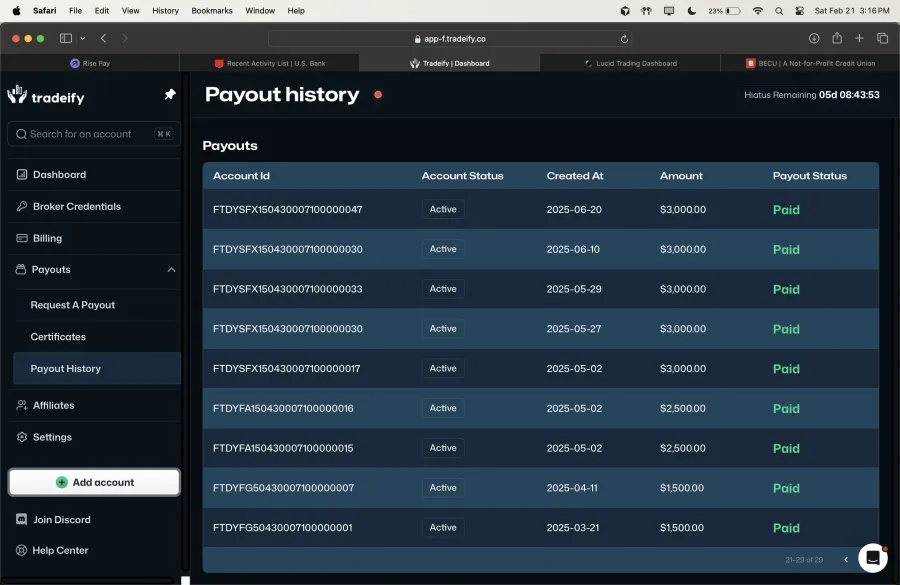
Task: Open a new tab with plus icon
Action: pos(859,38)
